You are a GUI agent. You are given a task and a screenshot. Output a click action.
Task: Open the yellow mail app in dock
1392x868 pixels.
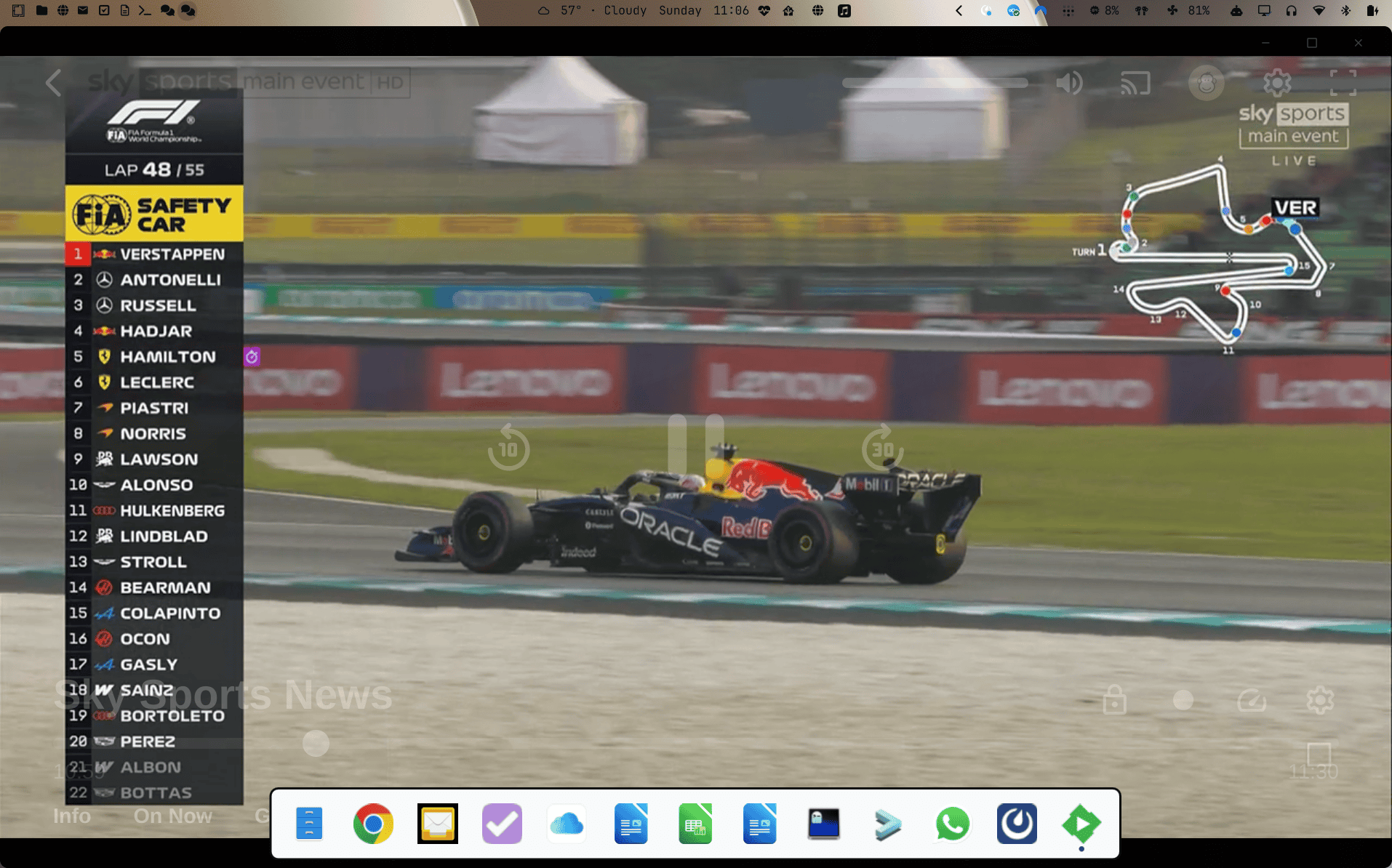(x=438, y=824)
